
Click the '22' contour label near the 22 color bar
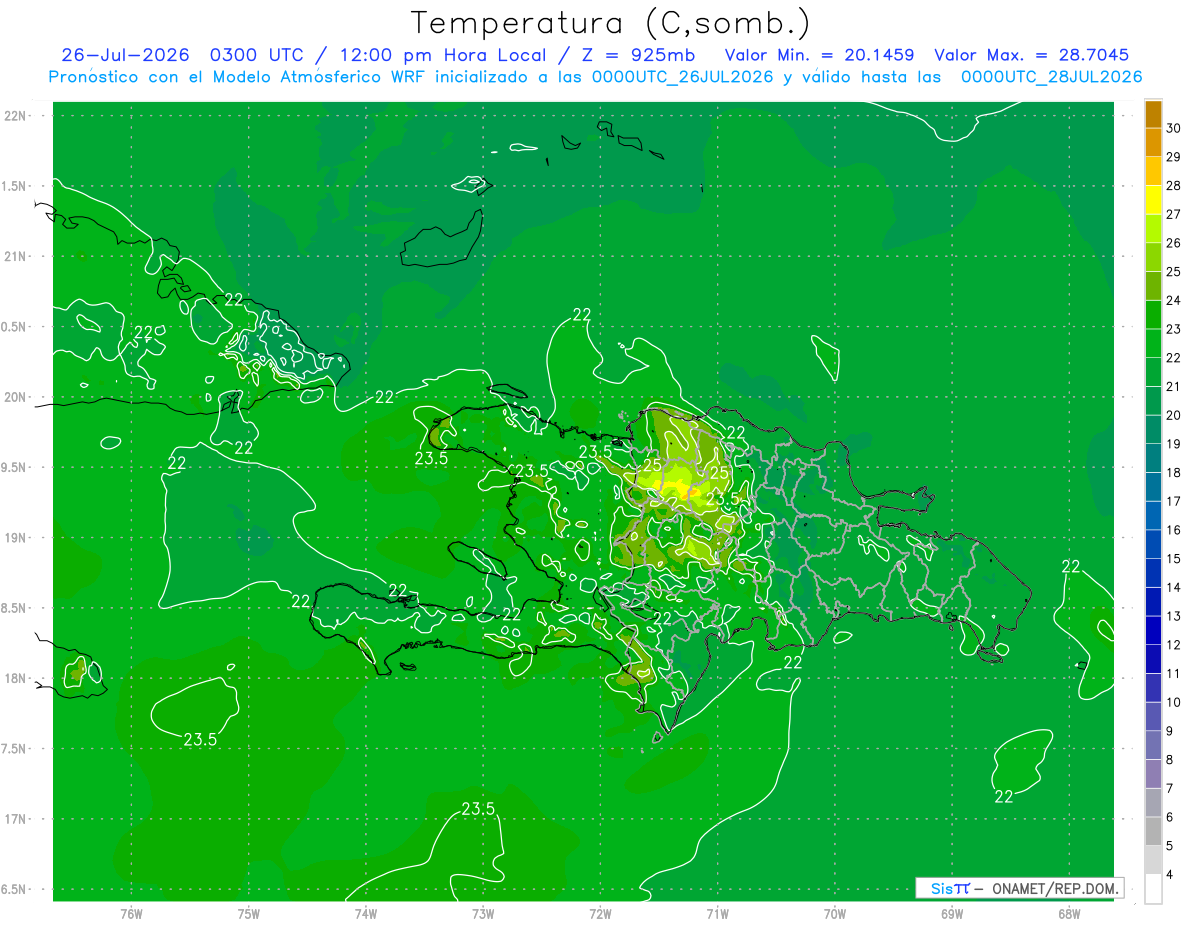tap(1071, 566)
